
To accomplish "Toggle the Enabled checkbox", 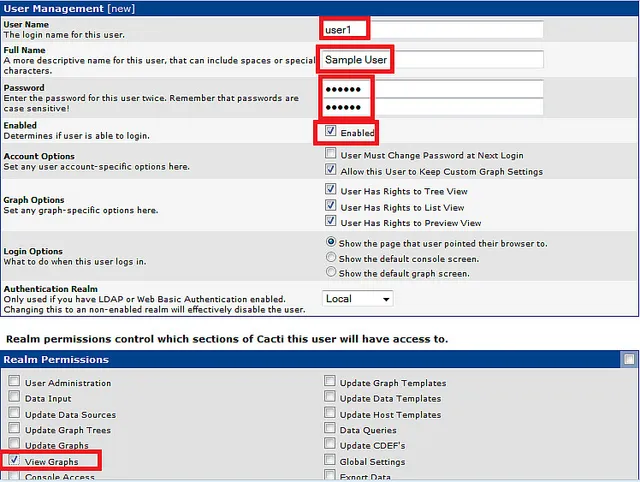I will tap(331, 132).
